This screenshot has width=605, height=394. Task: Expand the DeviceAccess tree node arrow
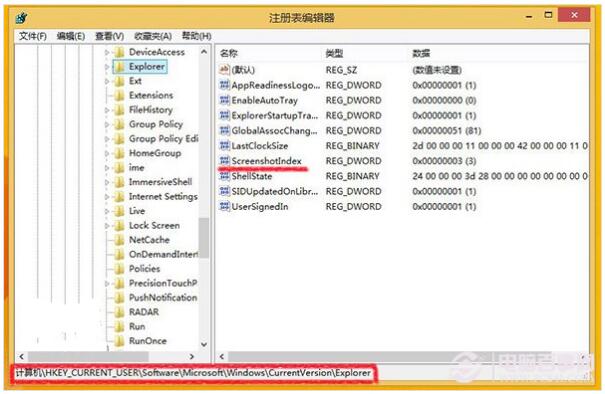(x=107, y=52)
